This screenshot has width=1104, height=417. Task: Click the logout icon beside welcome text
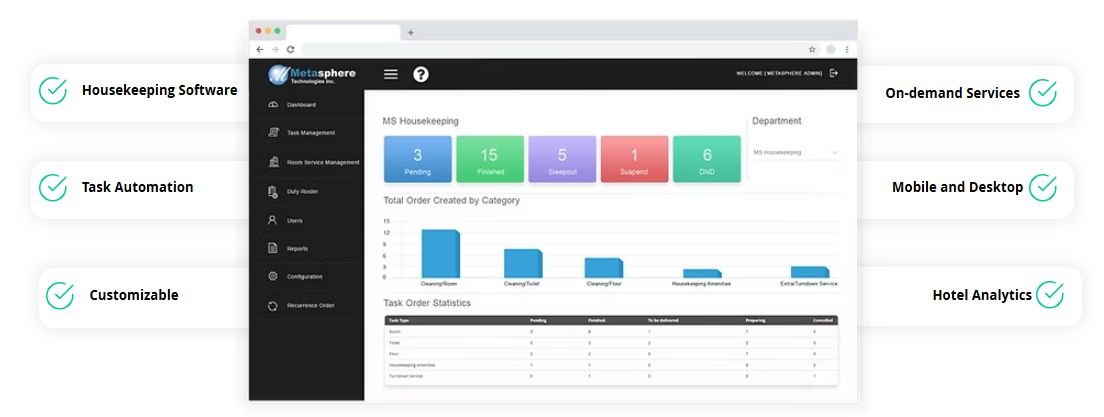click(834, 73)
